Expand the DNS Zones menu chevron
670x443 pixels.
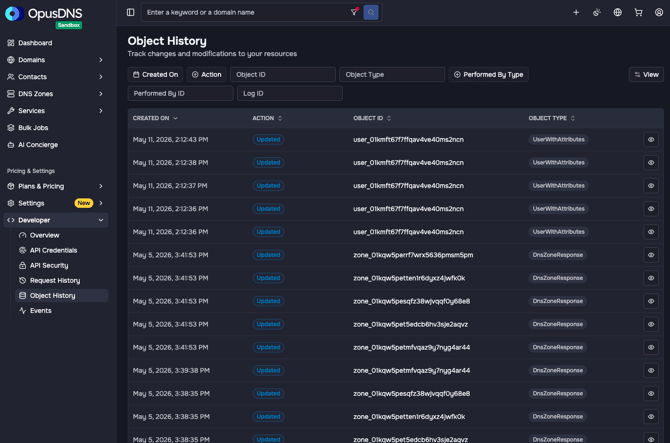click(x=101, y=94)
